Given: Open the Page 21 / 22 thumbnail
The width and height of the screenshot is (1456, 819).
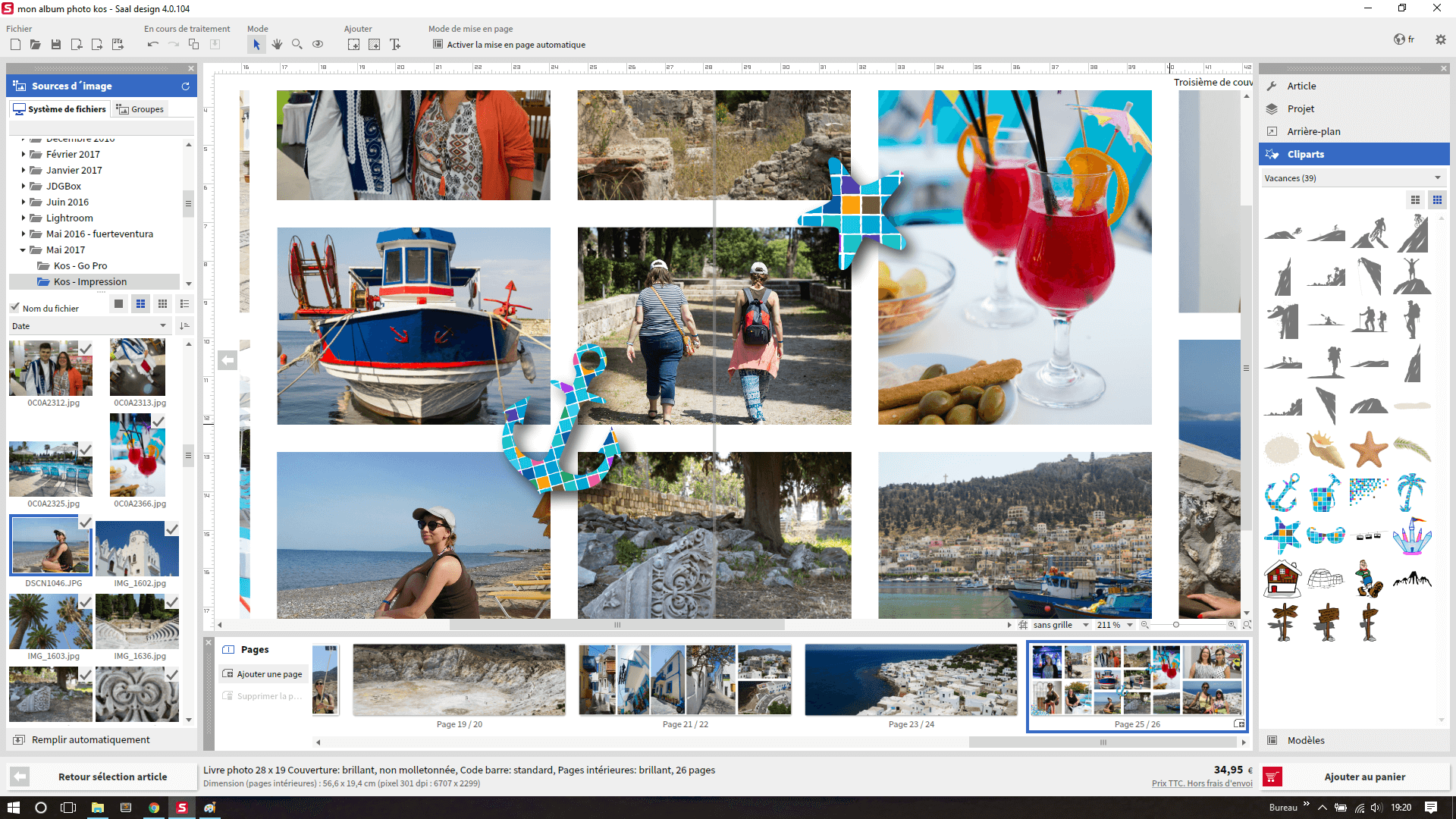Looking at the screenshot, I should [685, 680].
